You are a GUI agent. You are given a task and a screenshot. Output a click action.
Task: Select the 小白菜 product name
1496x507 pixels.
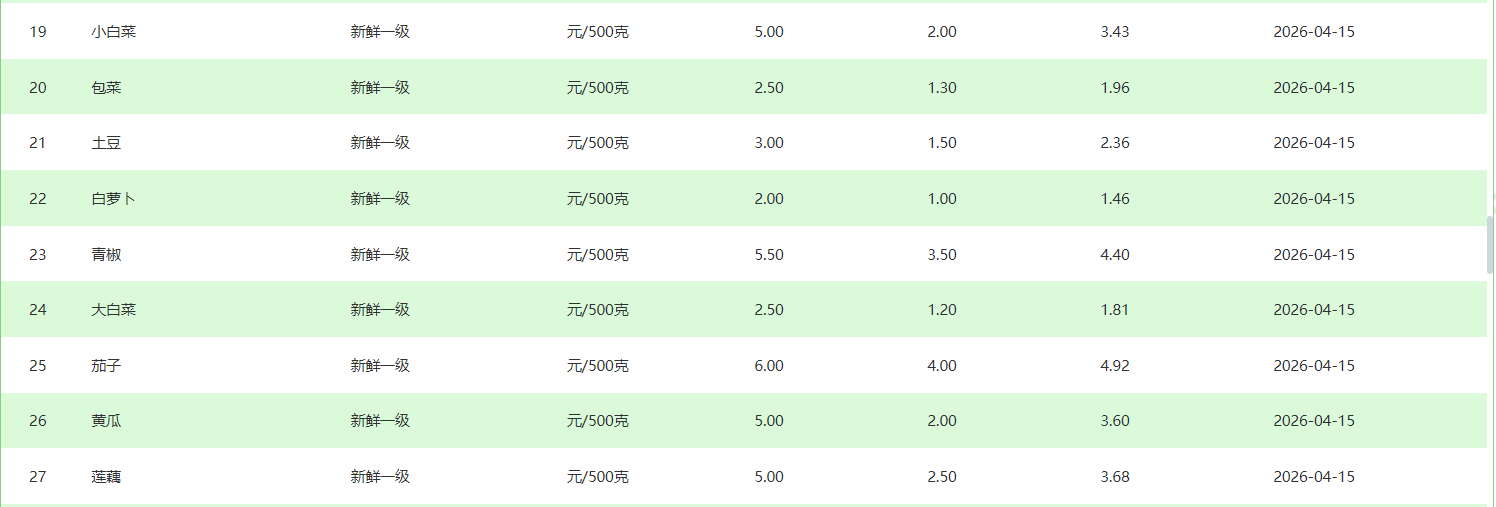point(113,32)
